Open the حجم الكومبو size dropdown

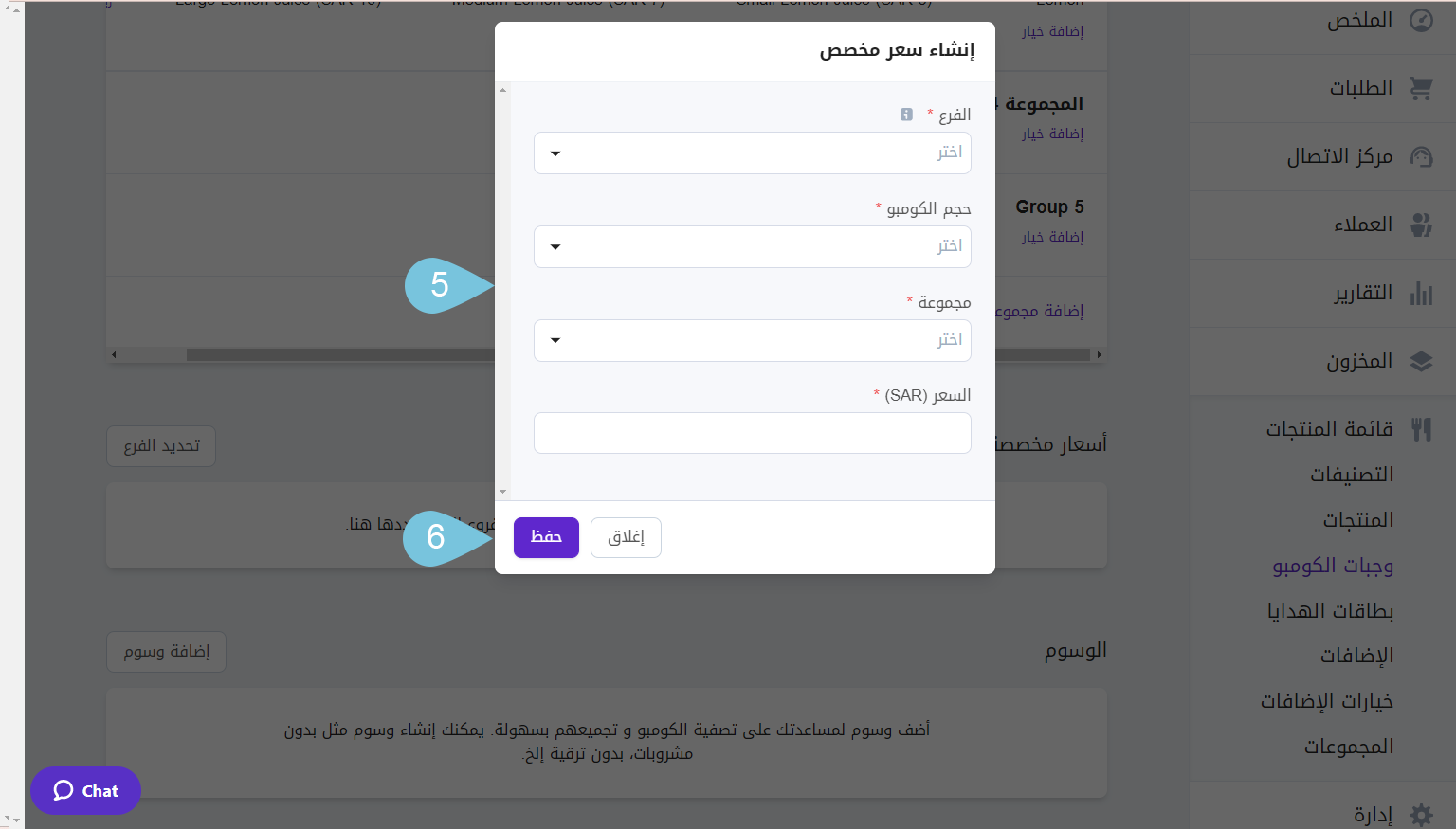pyautogui.click(x=753, y=246)
